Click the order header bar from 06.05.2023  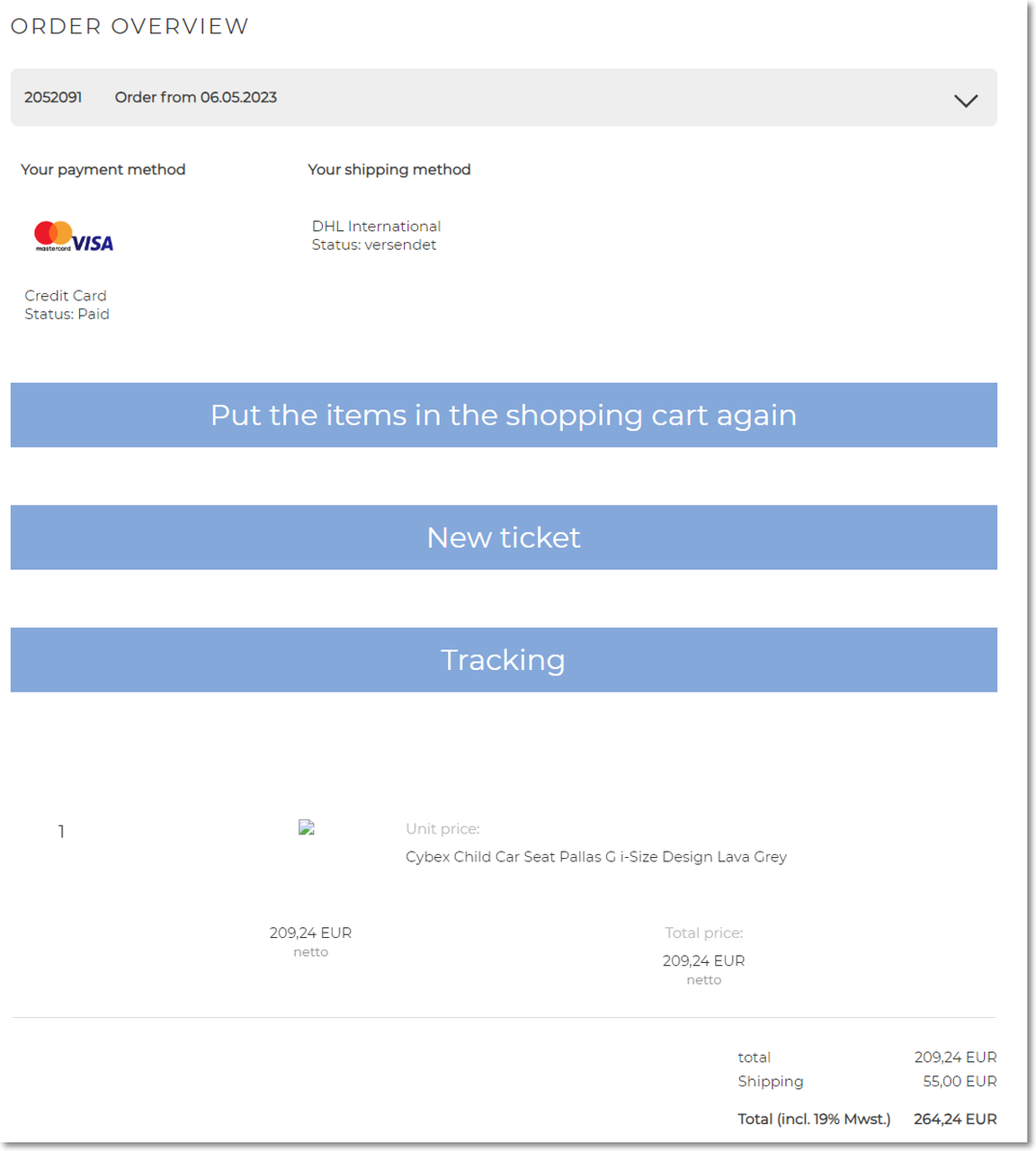504,97
